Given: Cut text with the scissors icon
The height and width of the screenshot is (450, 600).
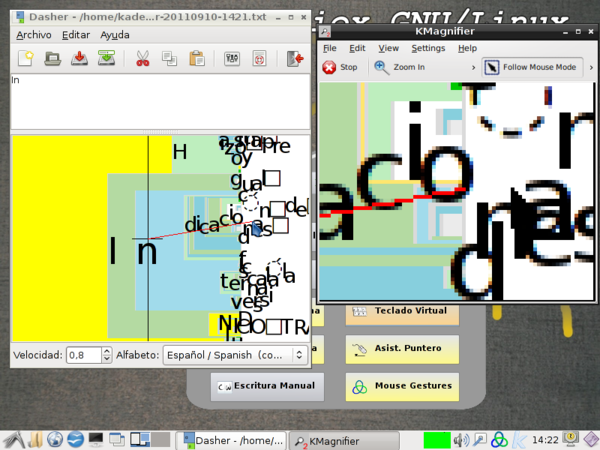Looking at the screenshot, I should [x=143, y=59].
